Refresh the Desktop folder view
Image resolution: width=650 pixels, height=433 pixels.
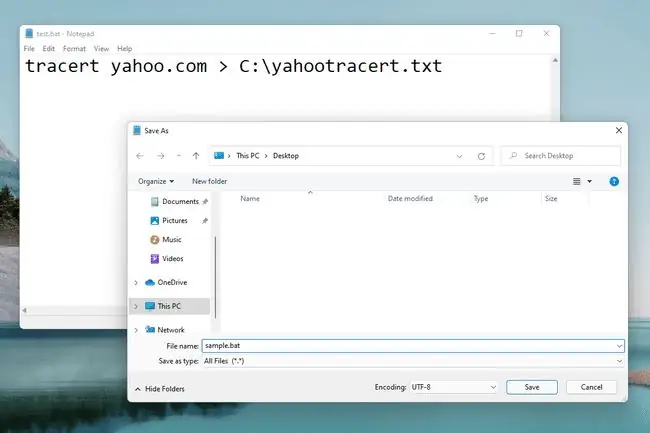(481, 156)
